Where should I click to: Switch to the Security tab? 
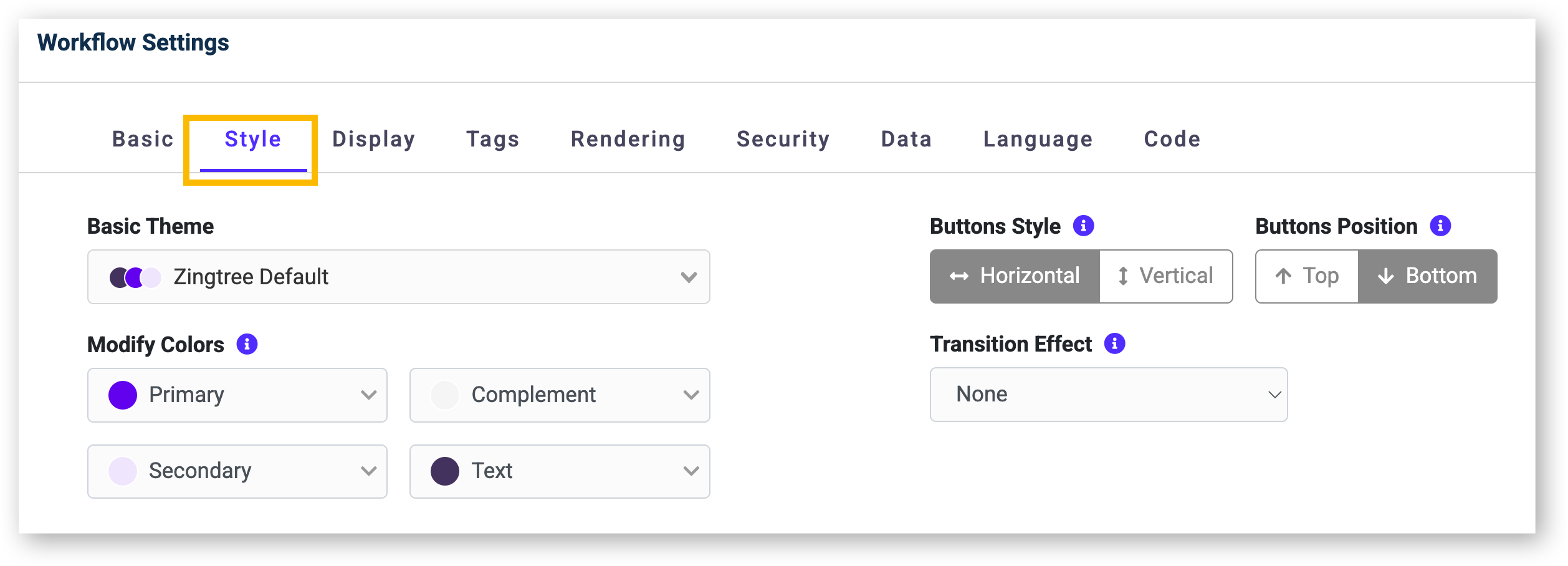click(783, 138)
